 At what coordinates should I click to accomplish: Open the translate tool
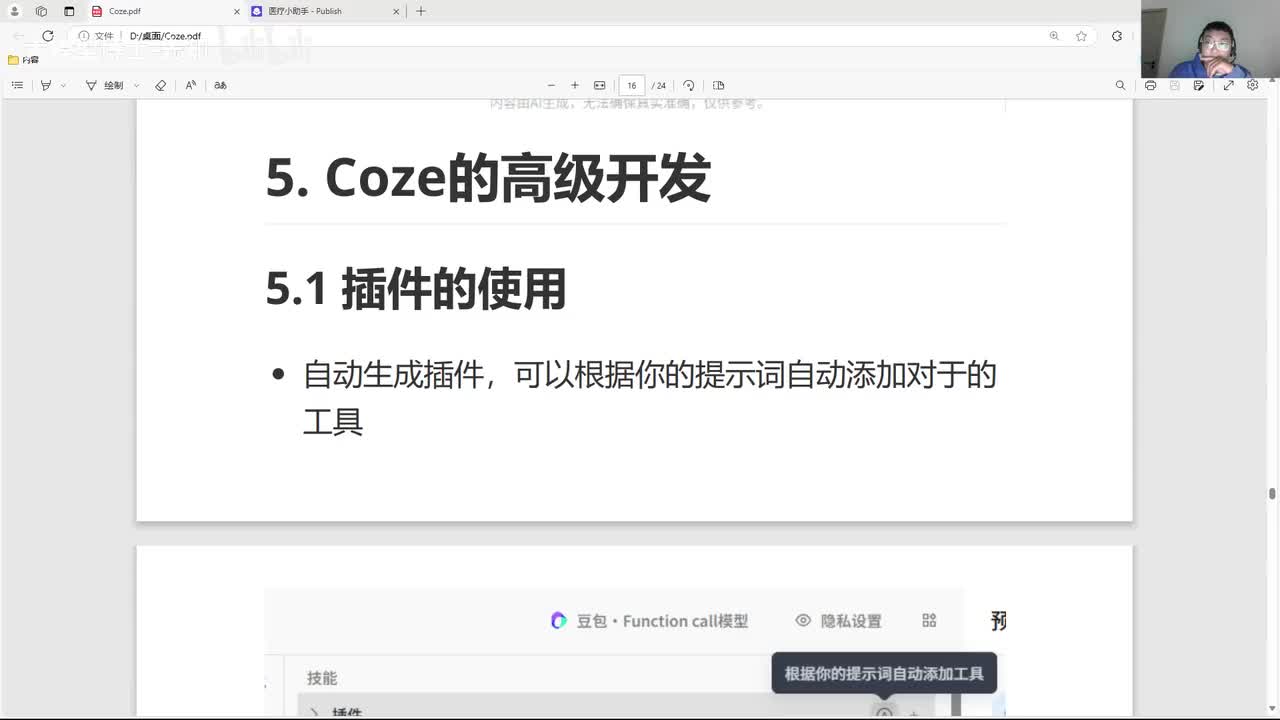click(x=220, y=85)
